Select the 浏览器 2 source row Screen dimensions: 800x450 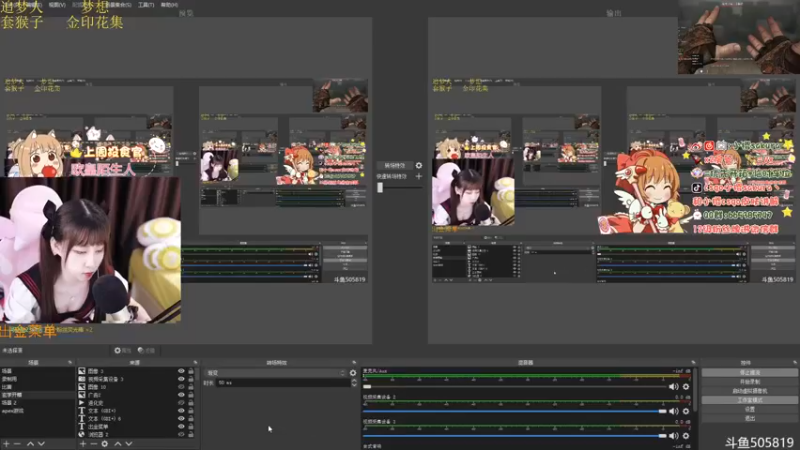pos(136,434)
